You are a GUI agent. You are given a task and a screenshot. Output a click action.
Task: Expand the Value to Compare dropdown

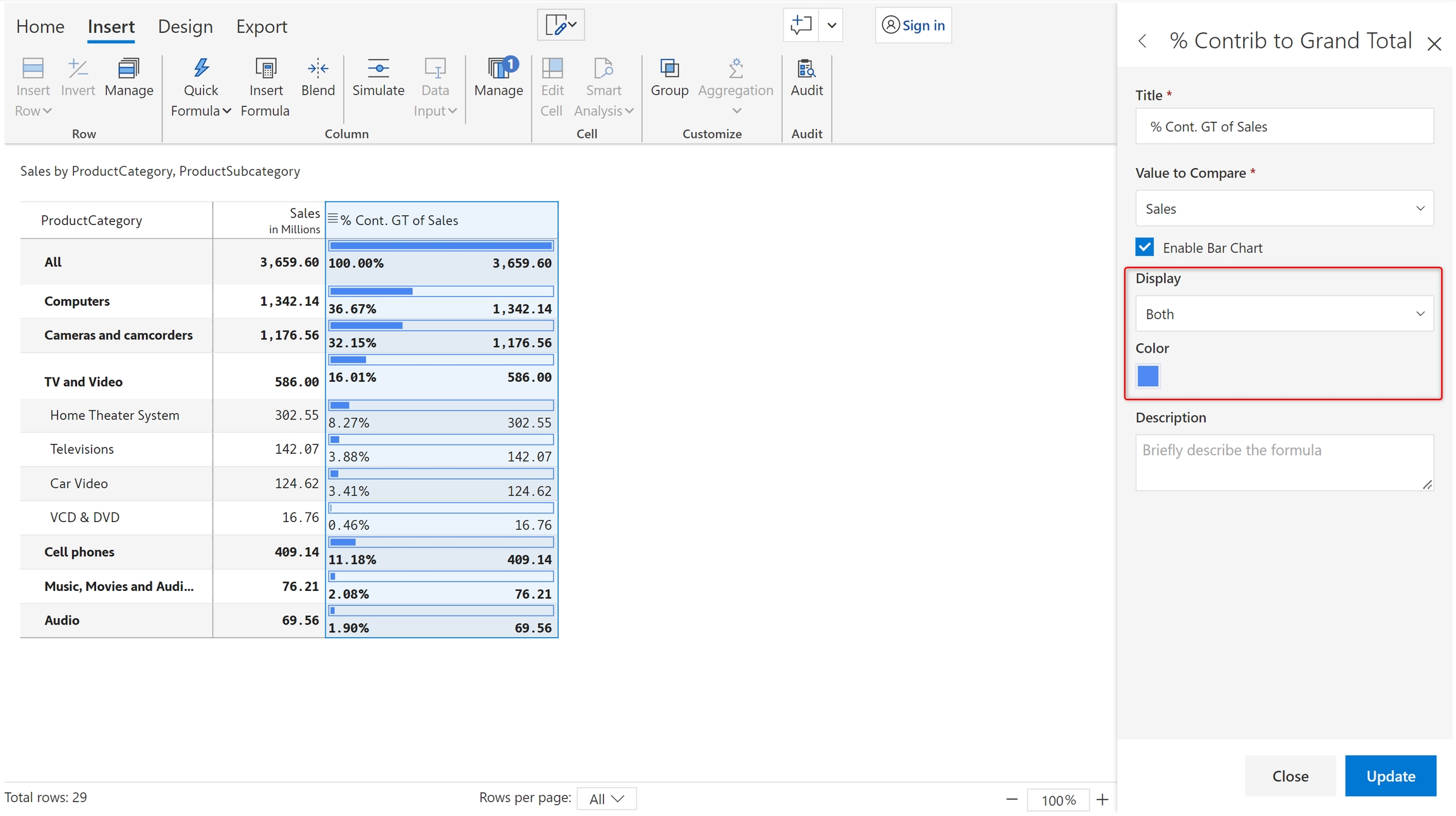pyautogui.click(x=1284, y=209)
